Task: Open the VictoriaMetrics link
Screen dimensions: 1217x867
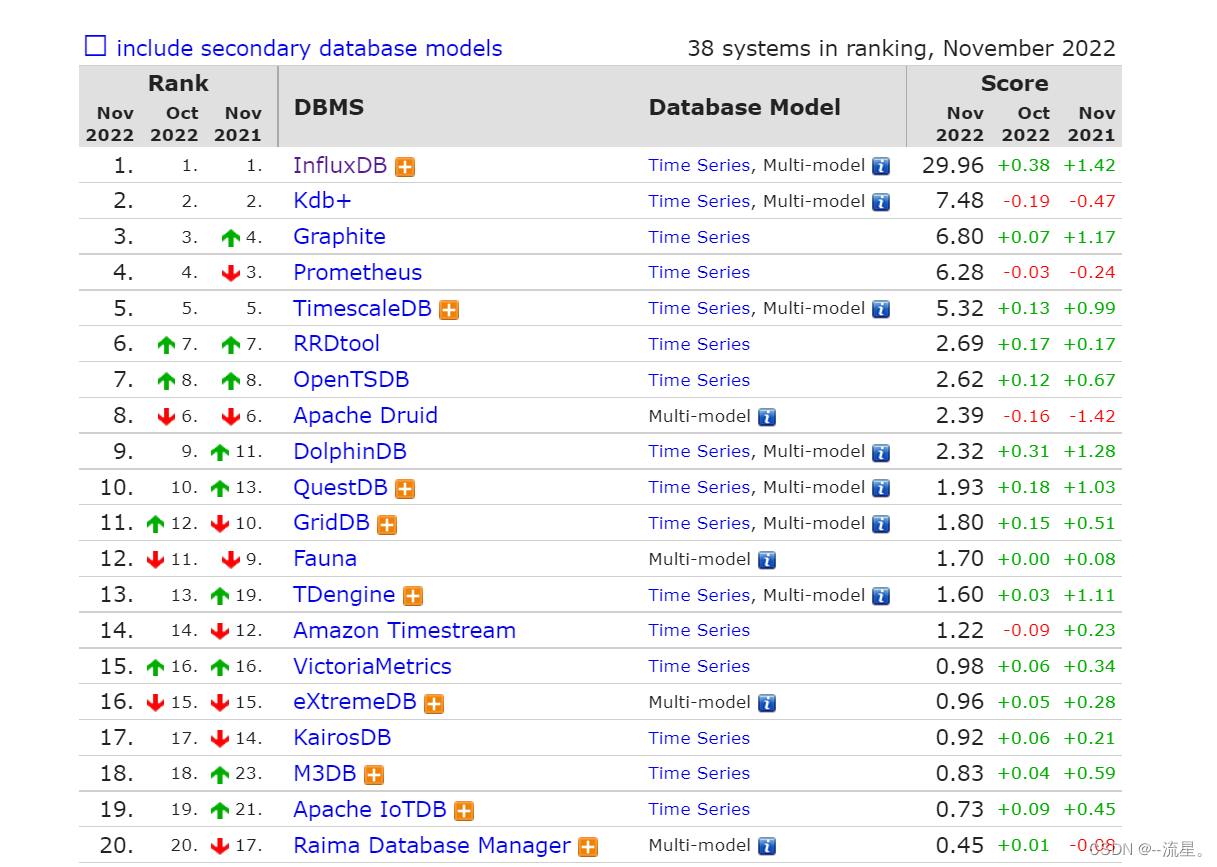Action: (x=372, y=667)
